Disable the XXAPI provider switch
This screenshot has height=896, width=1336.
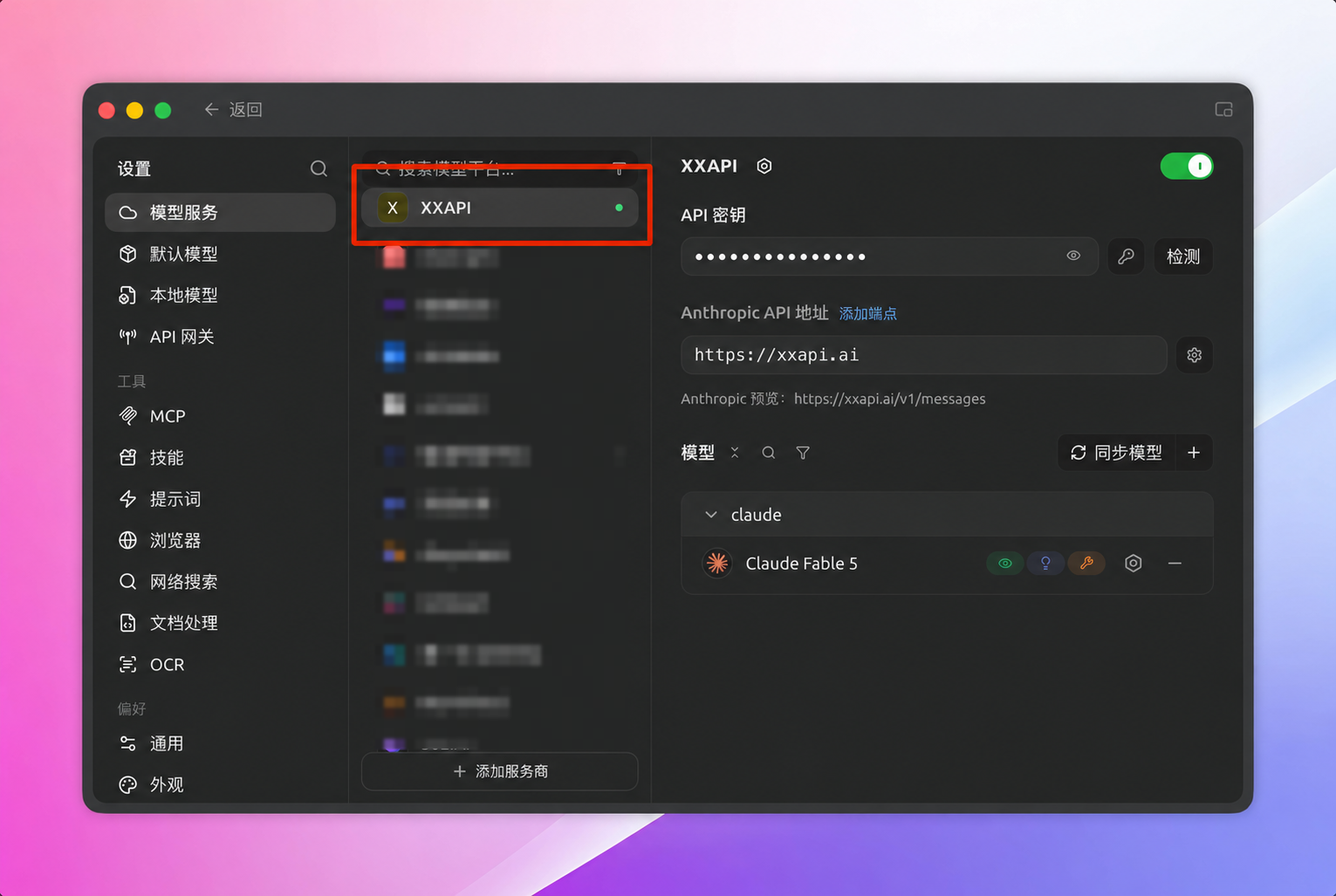point(1186,166)
